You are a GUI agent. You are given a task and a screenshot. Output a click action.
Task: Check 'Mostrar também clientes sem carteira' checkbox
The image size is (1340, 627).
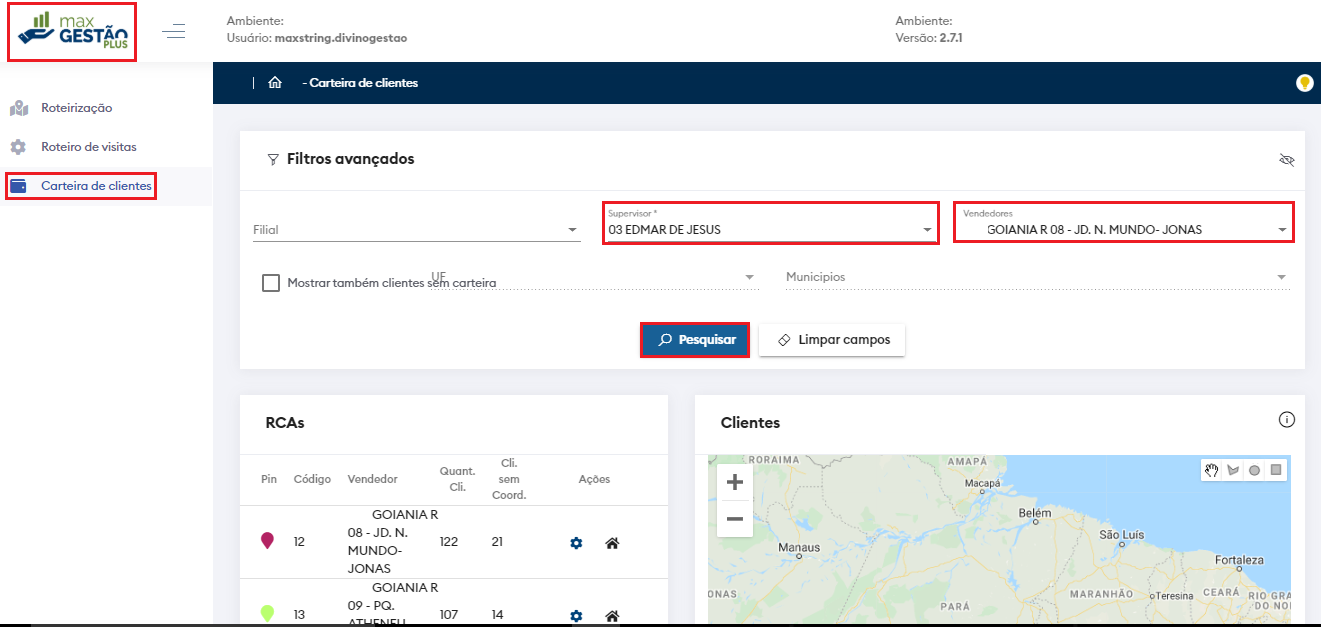pos(270,283)
